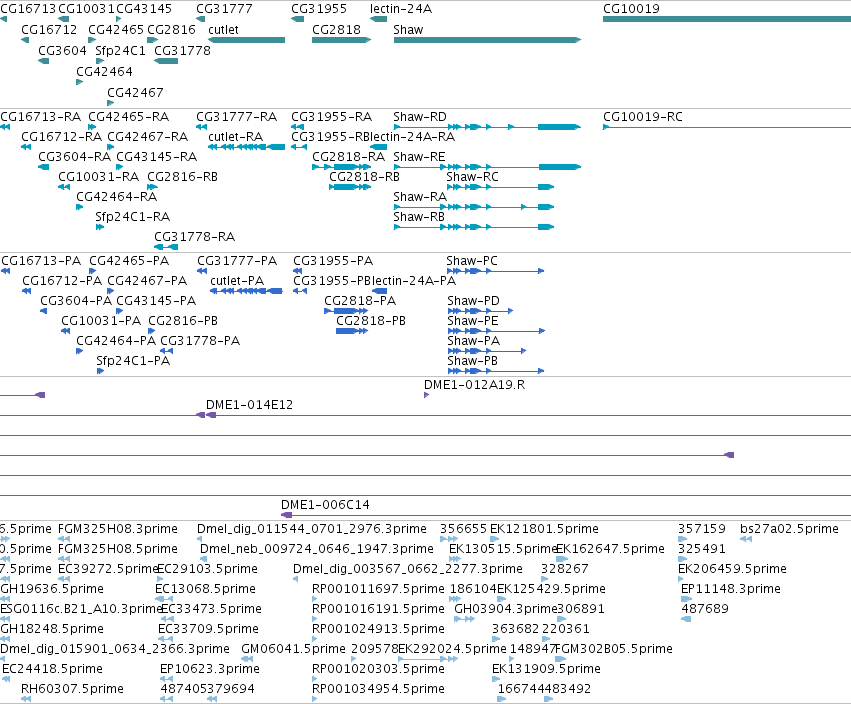The width and height of the screenshot is (851, 704).
Task: Click the EP11148.3prime EST label
Action: pos(731,589)
